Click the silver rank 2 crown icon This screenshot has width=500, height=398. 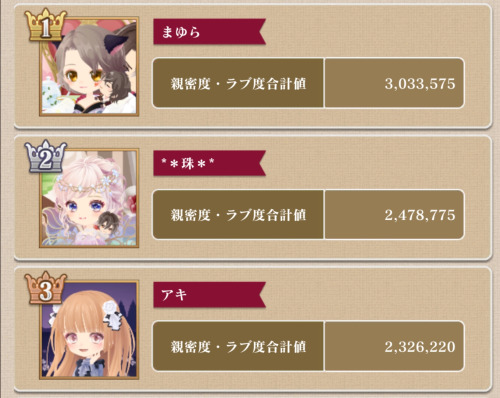click(x=46, y=156)
